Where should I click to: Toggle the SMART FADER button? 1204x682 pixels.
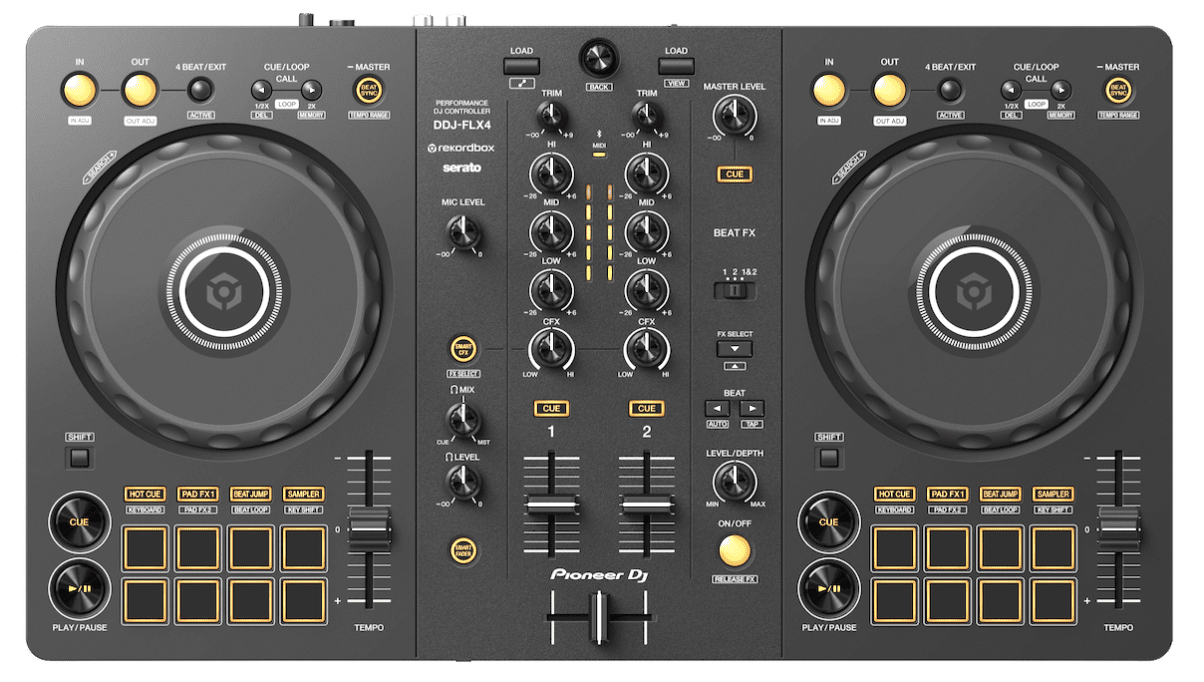pos(463,551)
